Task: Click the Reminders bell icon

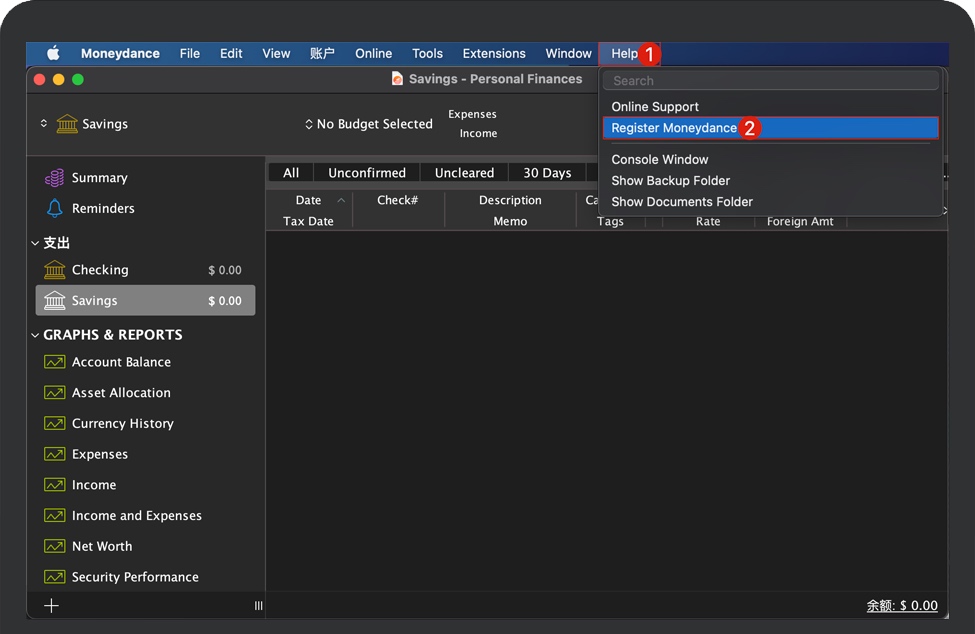Action: [x=55, y=208]
